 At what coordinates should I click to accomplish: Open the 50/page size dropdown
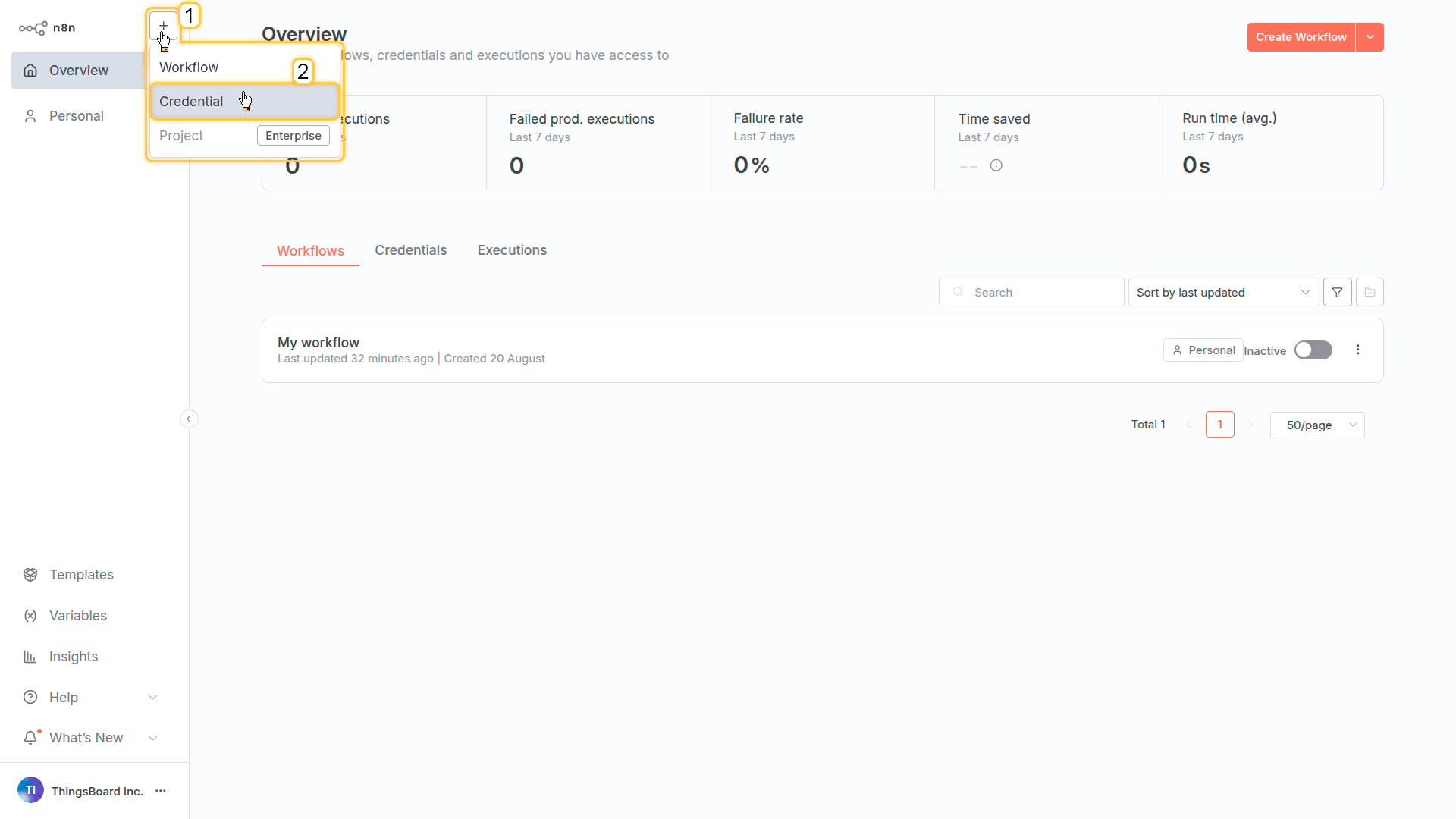click(1317, 425)
